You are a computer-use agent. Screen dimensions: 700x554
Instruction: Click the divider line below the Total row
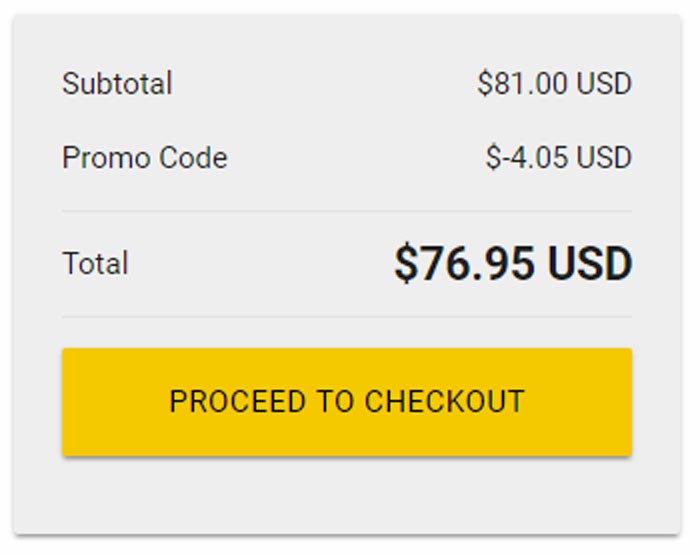(x=346, y=317)
